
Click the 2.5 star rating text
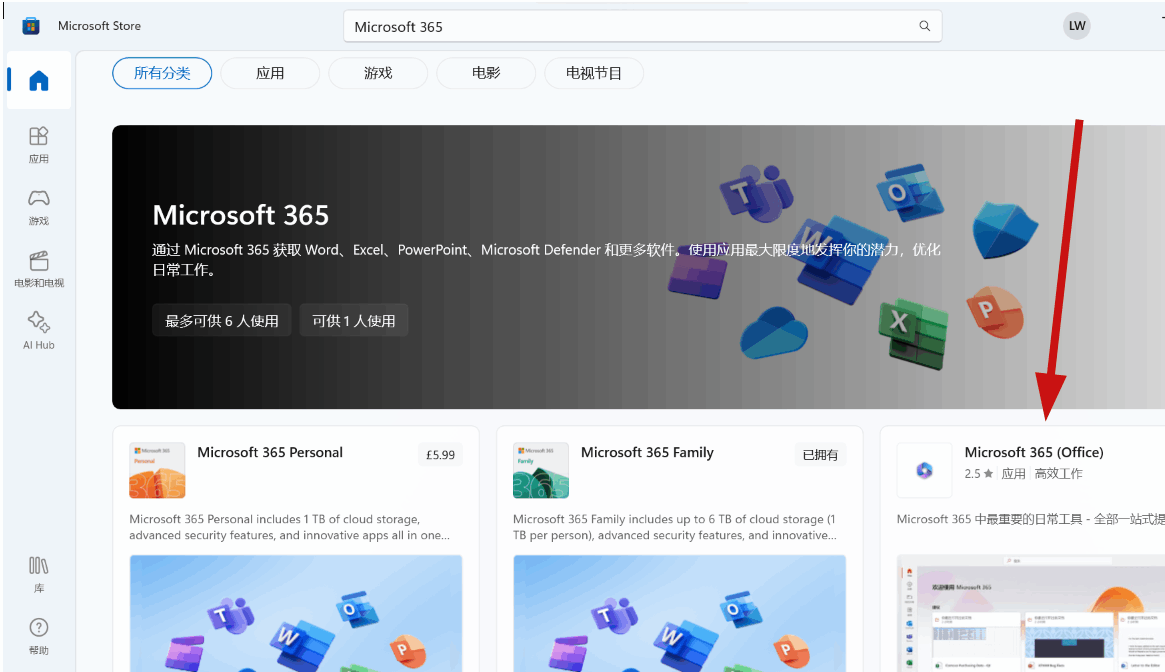[979, 474]
